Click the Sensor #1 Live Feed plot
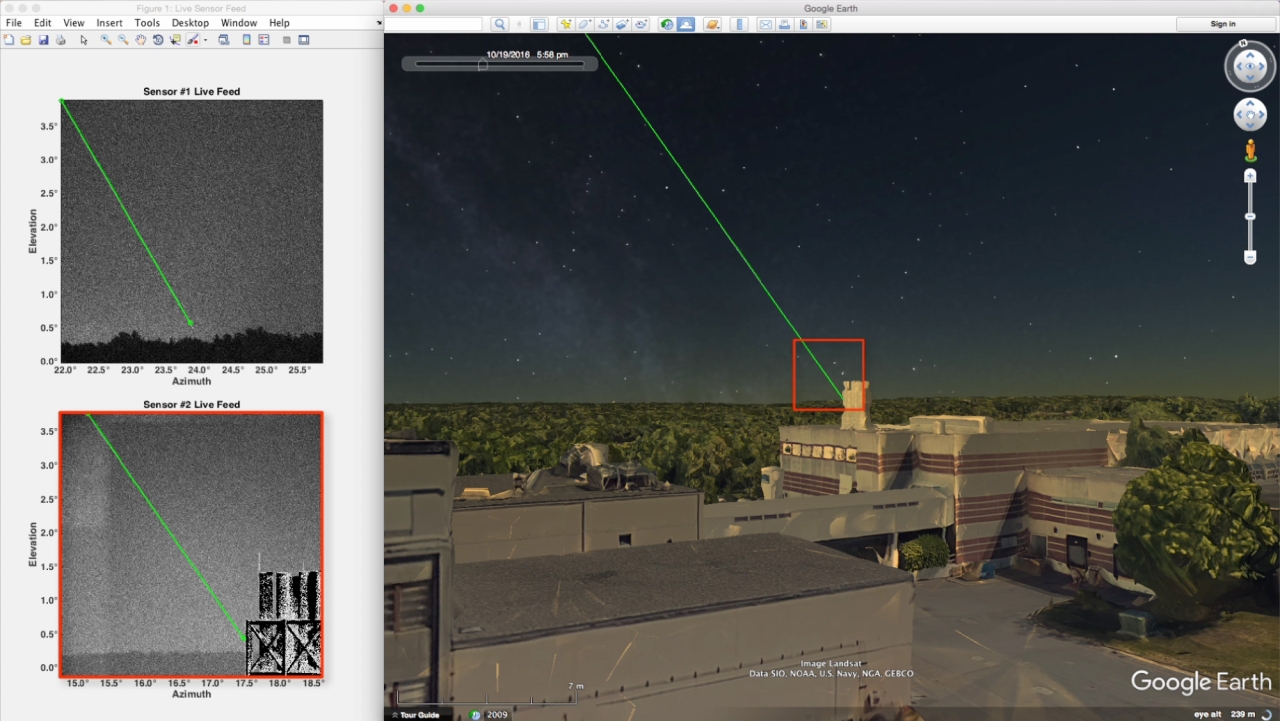 coord(191,231)
